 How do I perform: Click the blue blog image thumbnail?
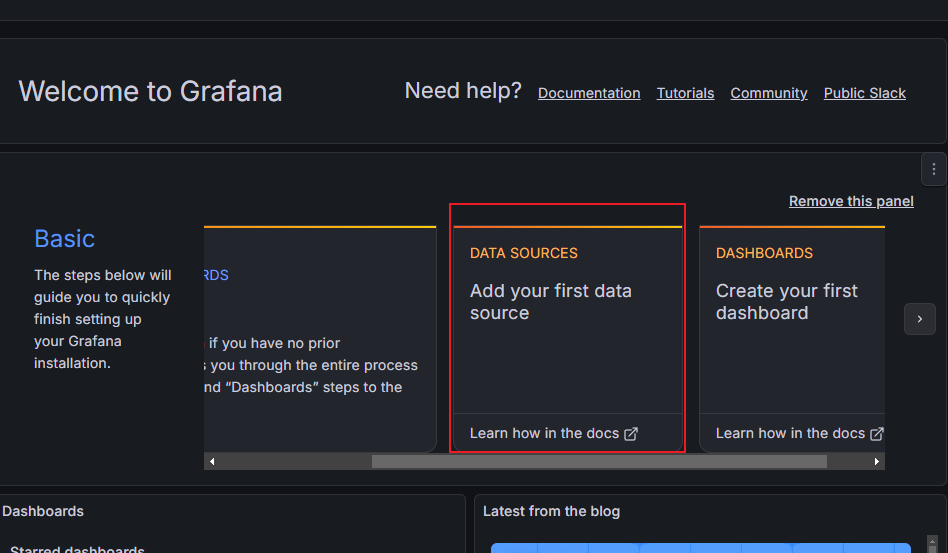[x=701, y=548]
